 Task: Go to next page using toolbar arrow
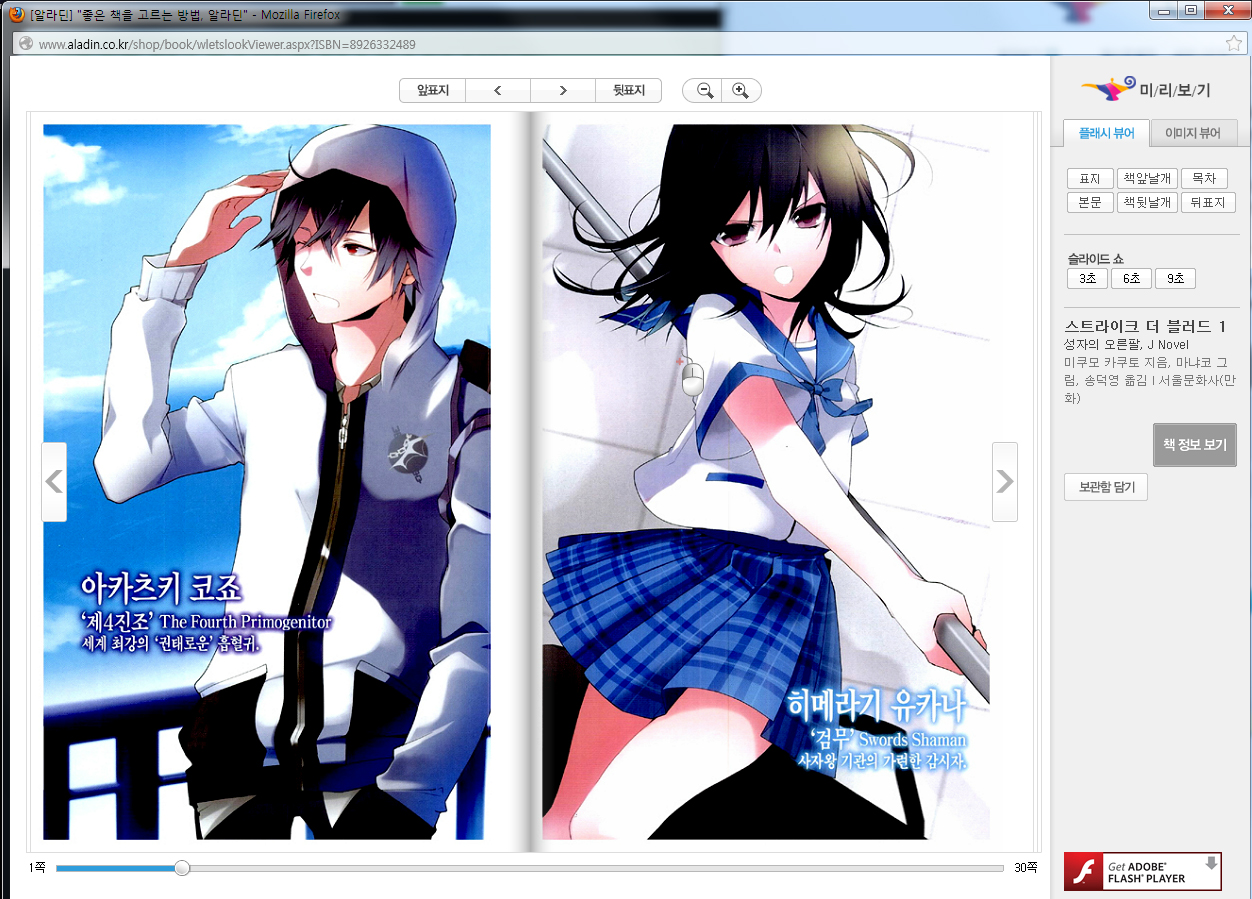[563, 91]
